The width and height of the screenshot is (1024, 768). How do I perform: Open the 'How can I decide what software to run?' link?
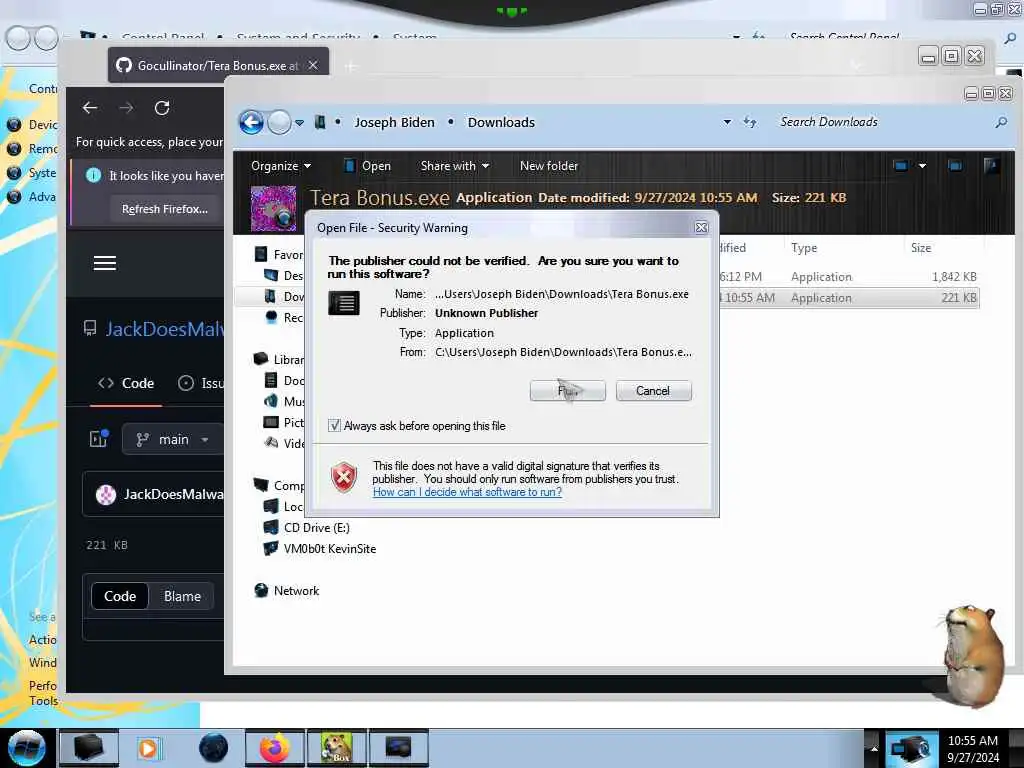[x=467, y=492]
